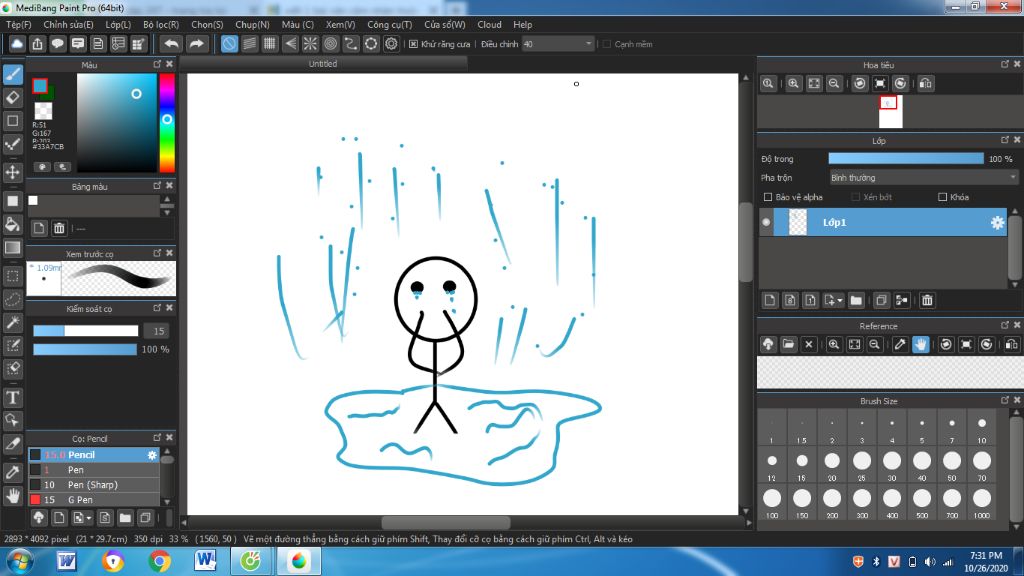Activate the rectangular Select tool
Screen dimensions: 1024x576
(13, 276)
